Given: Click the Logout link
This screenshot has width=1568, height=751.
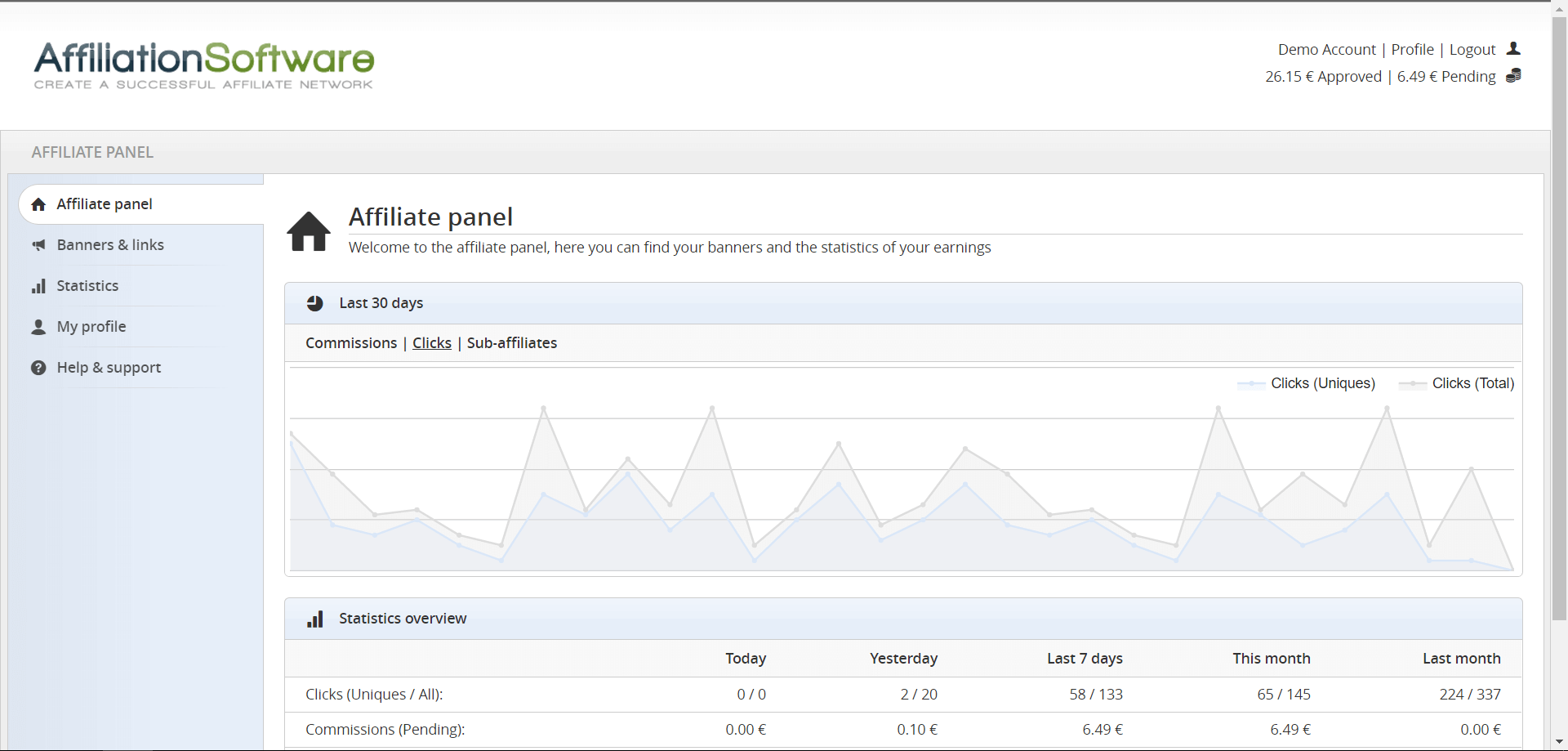Looking at the screenshot, I should point(1472,50).
